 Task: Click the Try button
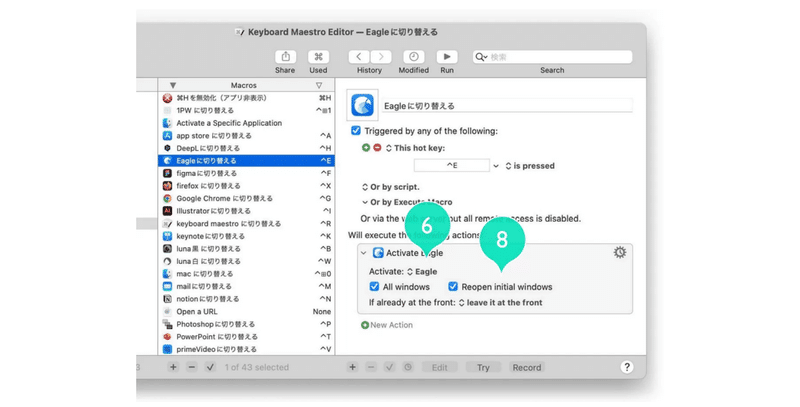click(483, 367)
